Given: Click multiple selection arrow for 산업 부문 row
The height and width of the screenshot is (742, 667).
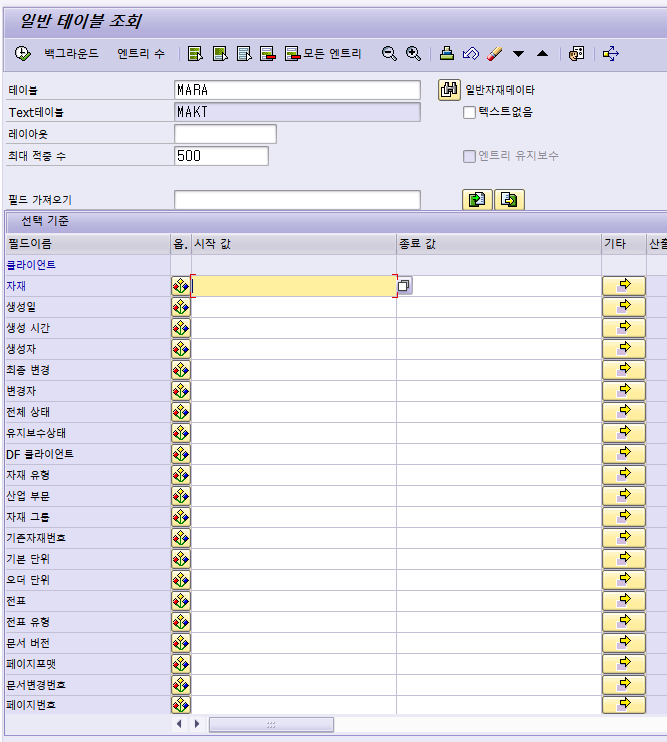Looking at the screenshot, I should pos(623,496).
